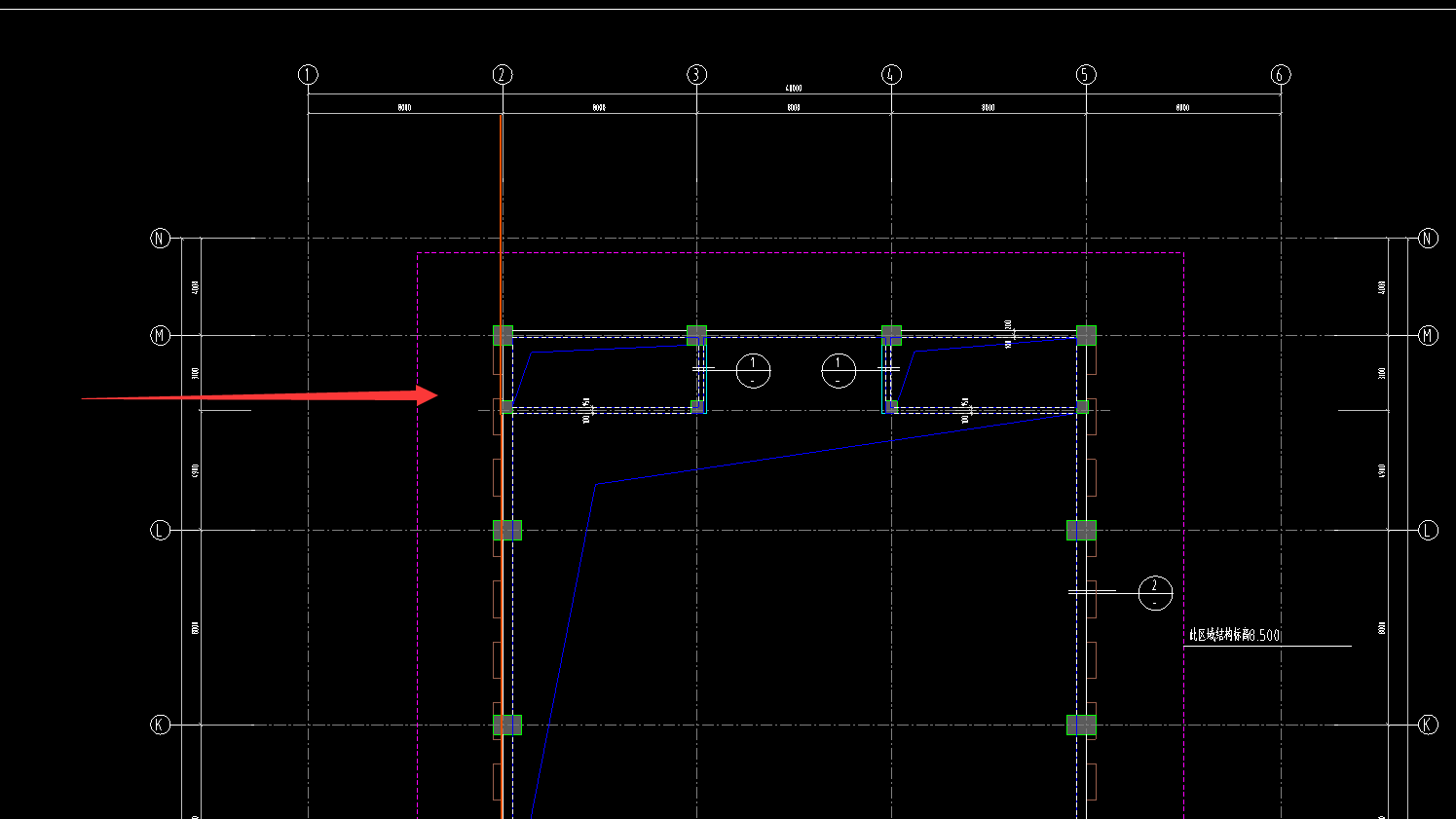Click the dimension text between axis bubbles 2 and 3

pos(599,107)
